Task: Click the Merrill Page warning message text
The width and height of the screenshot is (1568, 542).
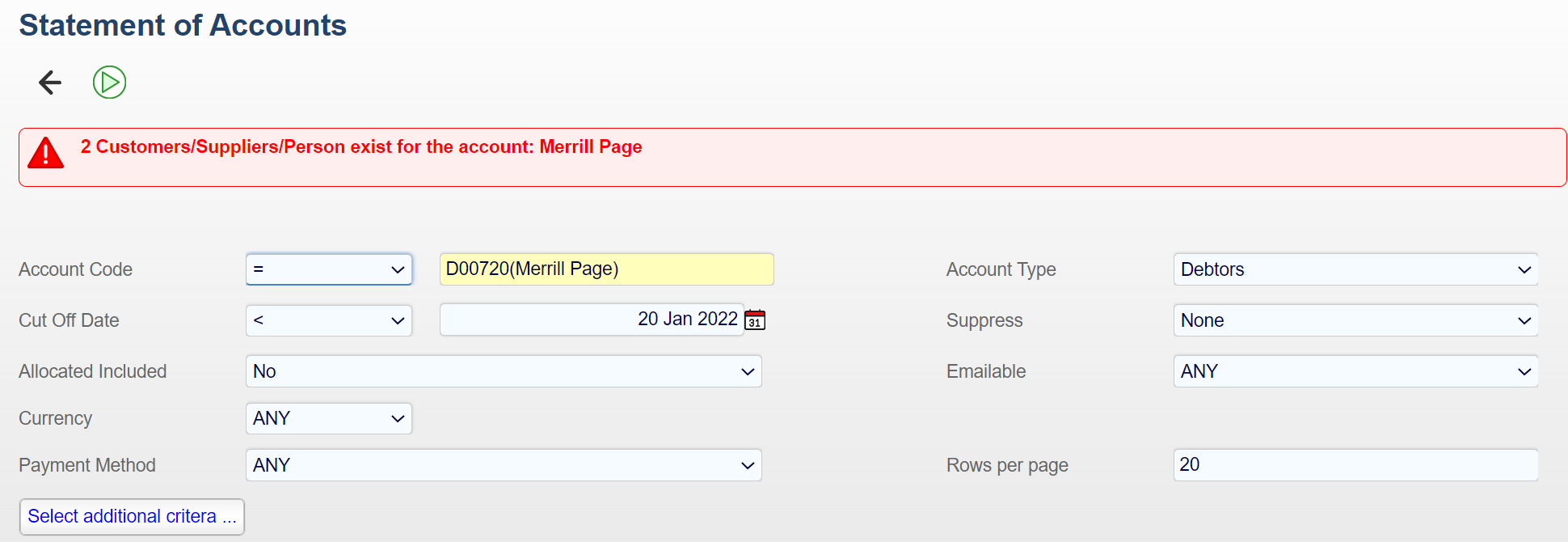Action: coord(361,147)
